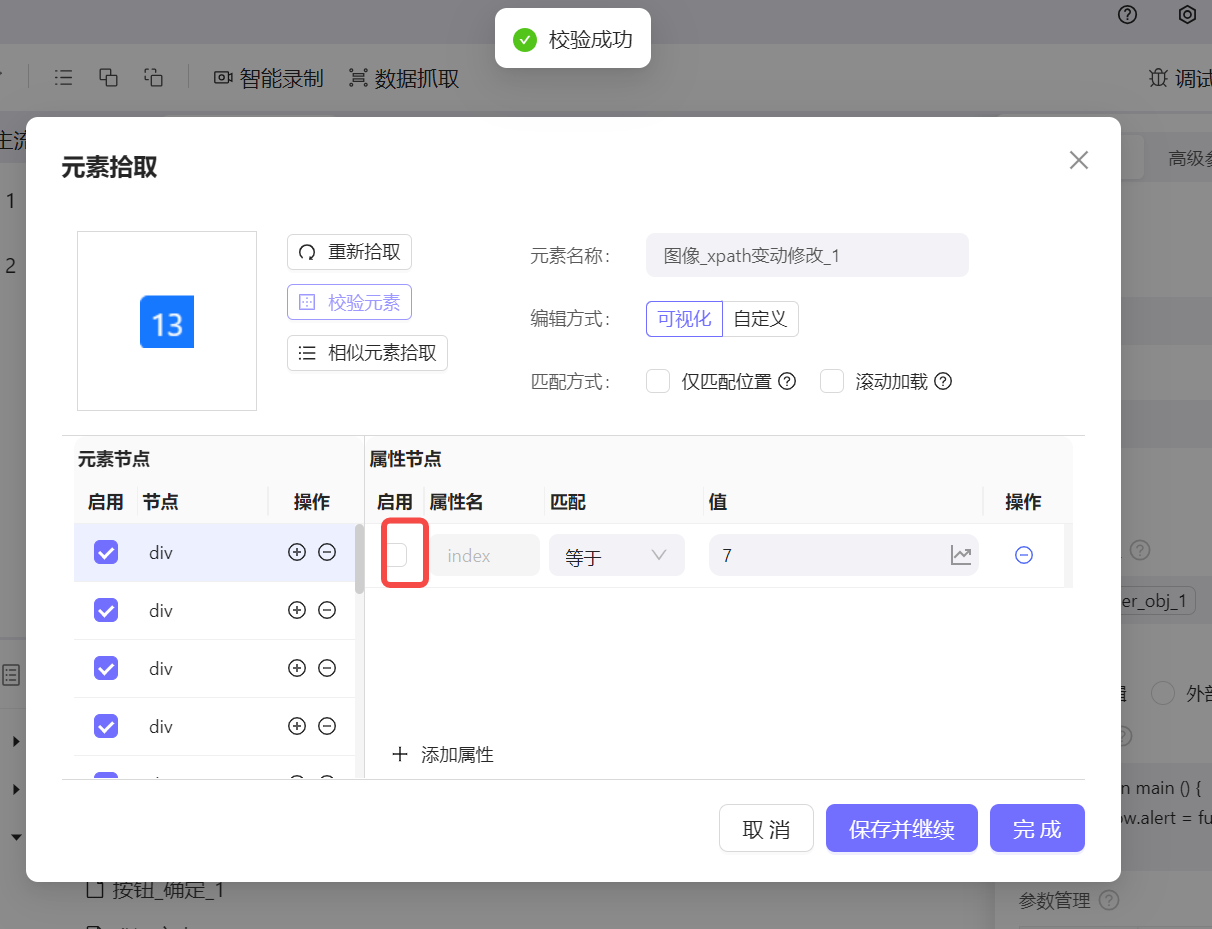Screen dimensions: 1212x929
Task: Select the 可视化 editing mode
Action: pos(684,318)
